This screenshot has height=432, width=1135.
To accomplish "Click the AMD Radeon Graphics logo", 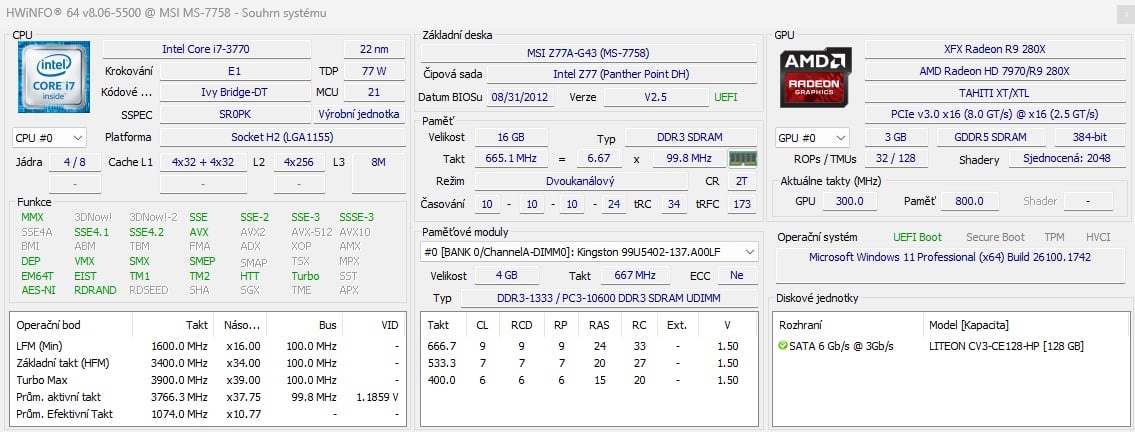I will (816, 76).
